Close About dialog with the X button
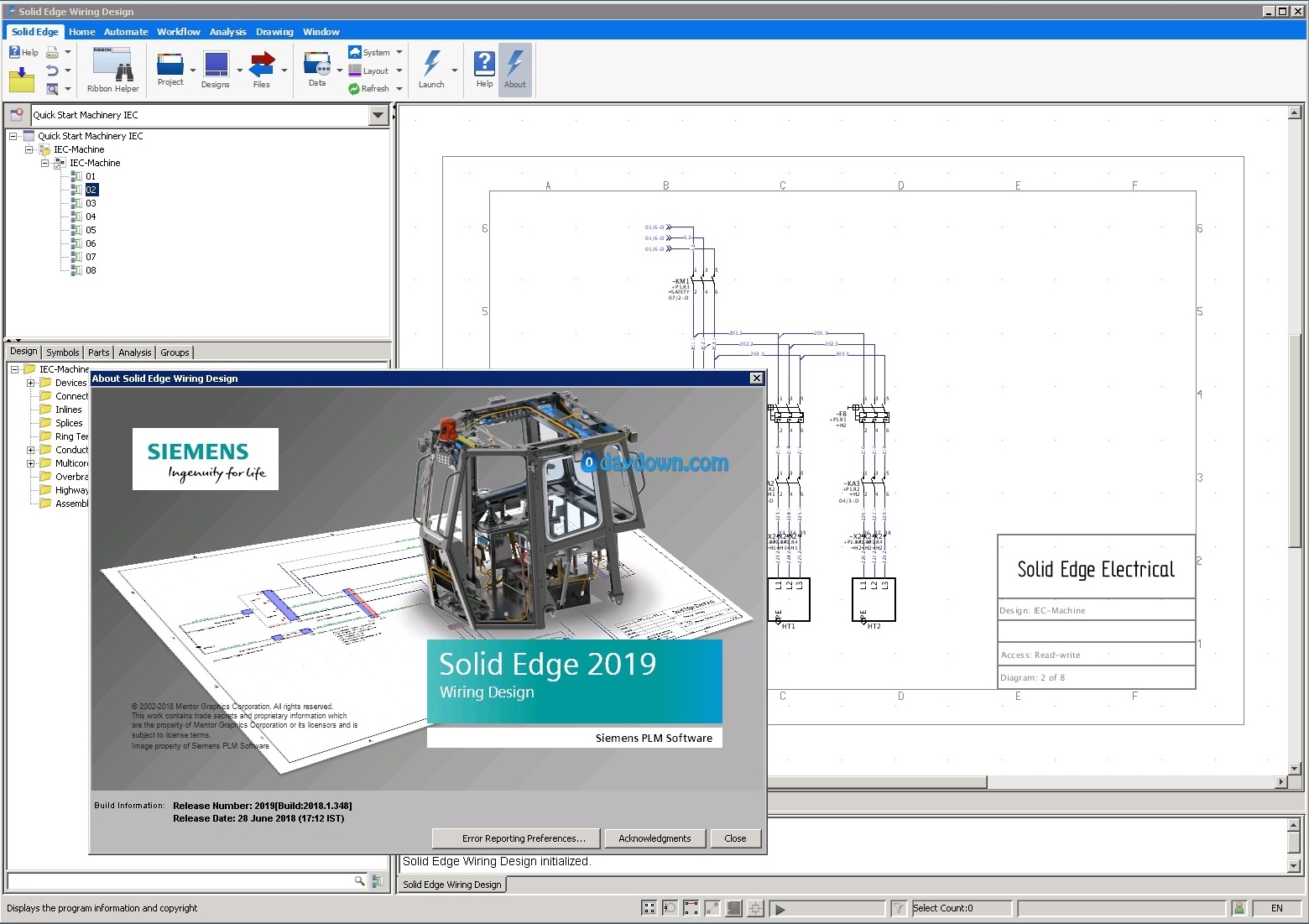 point(756,378)
